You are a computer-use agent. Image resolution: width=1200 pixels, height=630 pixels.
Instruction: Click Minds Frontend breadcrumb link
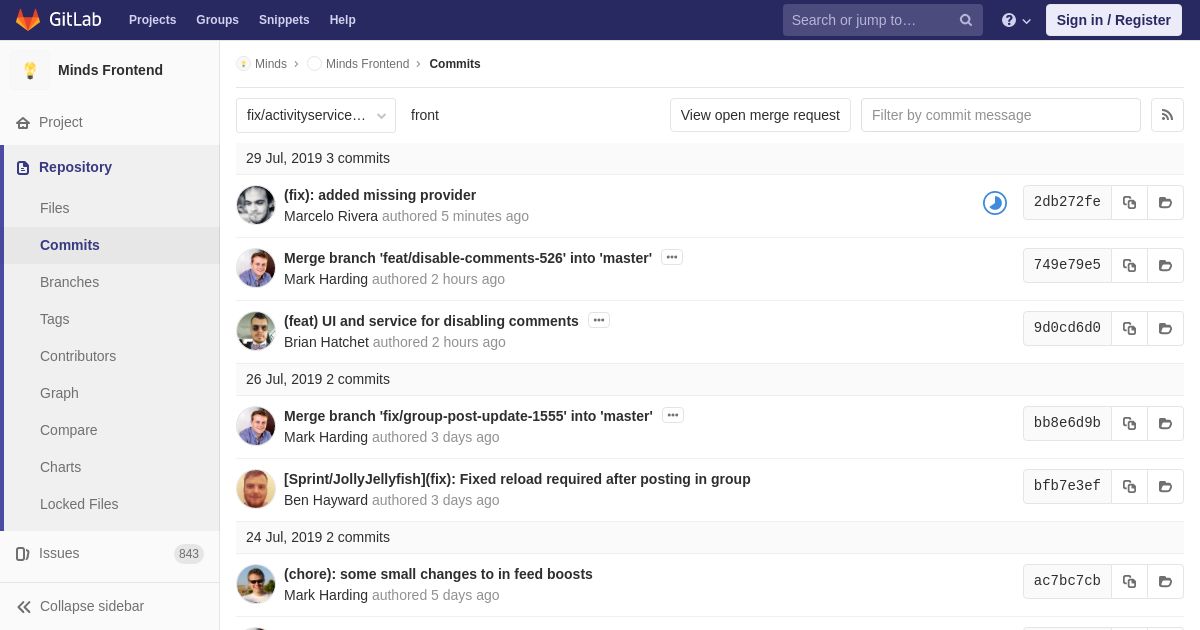click(x=367, y=64)
